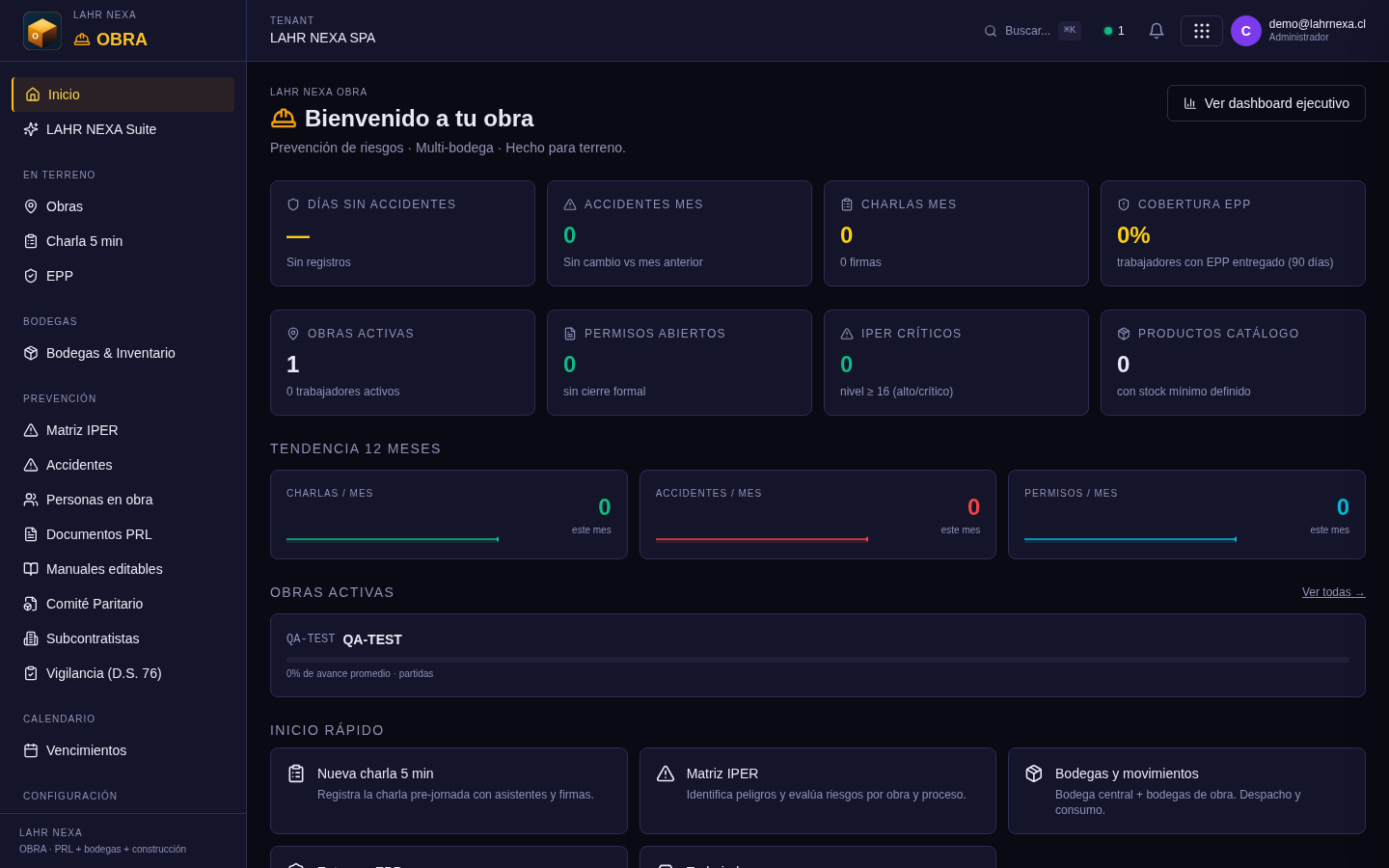Click the Días sin accidentes stat card
Image resolution: width=1389 pixels, height=868 pixels.
402,233
